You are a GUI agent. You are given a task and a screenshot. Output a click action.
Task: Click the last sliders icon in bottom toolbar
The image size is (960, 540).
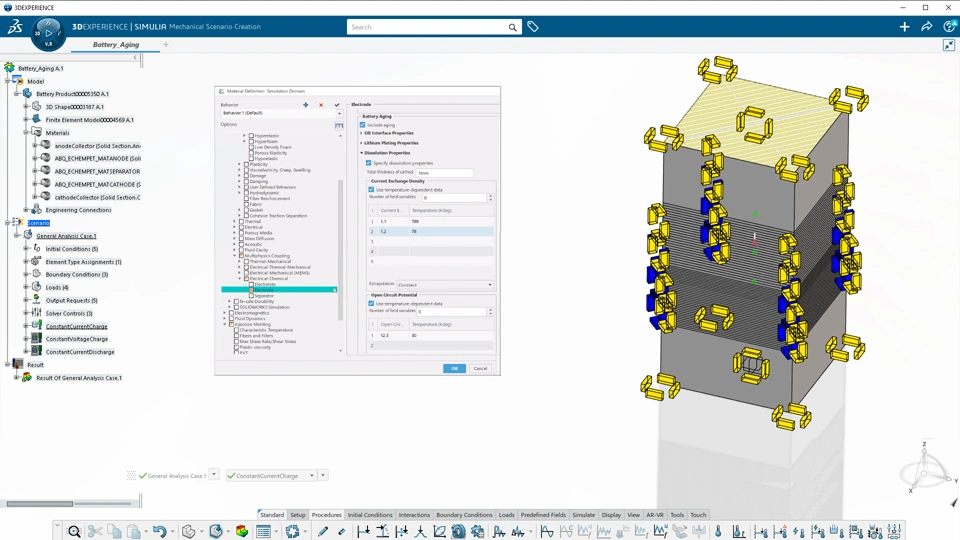(x=894, y=531)
